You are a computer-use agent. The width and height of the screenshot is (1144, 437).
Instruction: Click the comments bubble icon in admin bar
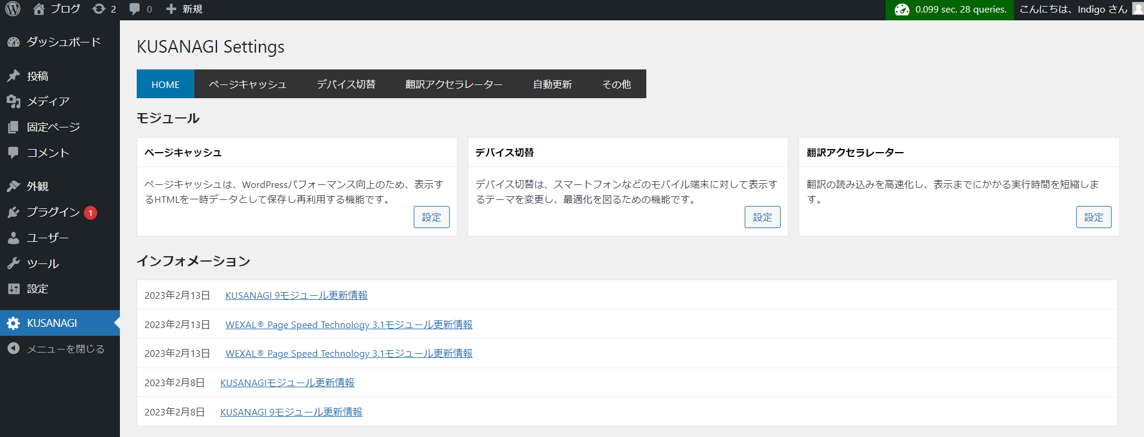click(135, 9)
